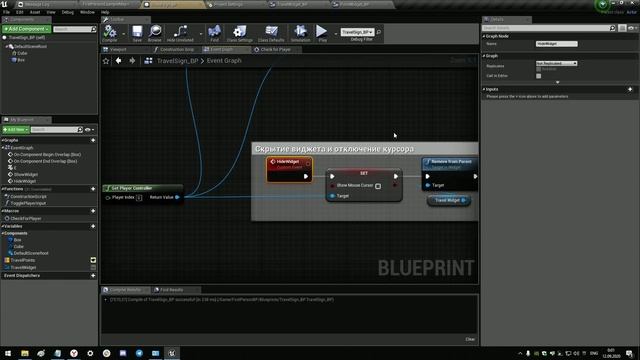
Task: Open the Asset menu
Action: pos(35,12)
